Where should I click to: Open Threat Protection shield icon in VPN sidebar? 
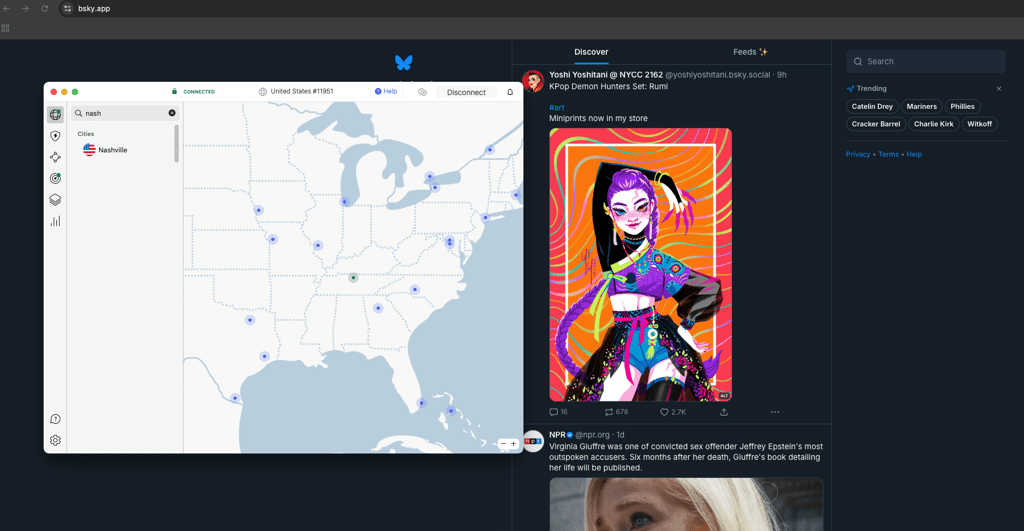click(x=56, y=136)
